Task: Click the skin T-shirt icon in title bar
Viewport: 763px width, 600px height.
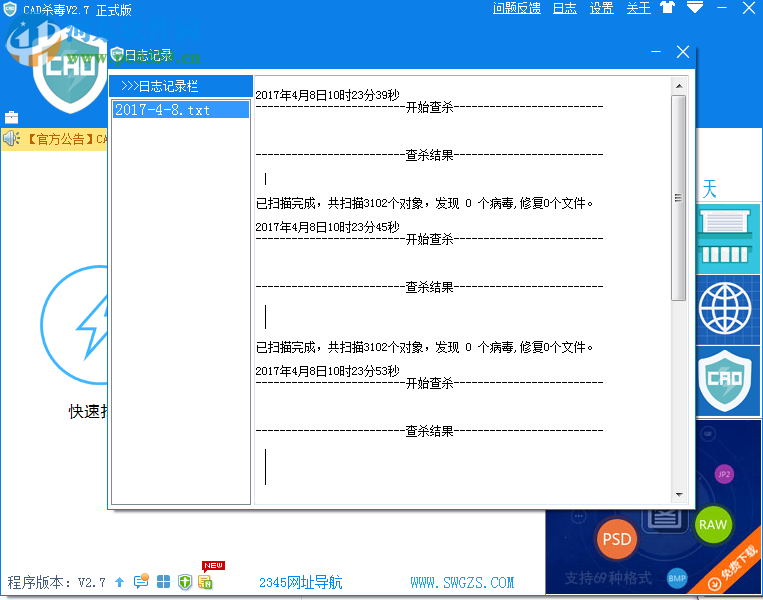Action: coord(668,7)
